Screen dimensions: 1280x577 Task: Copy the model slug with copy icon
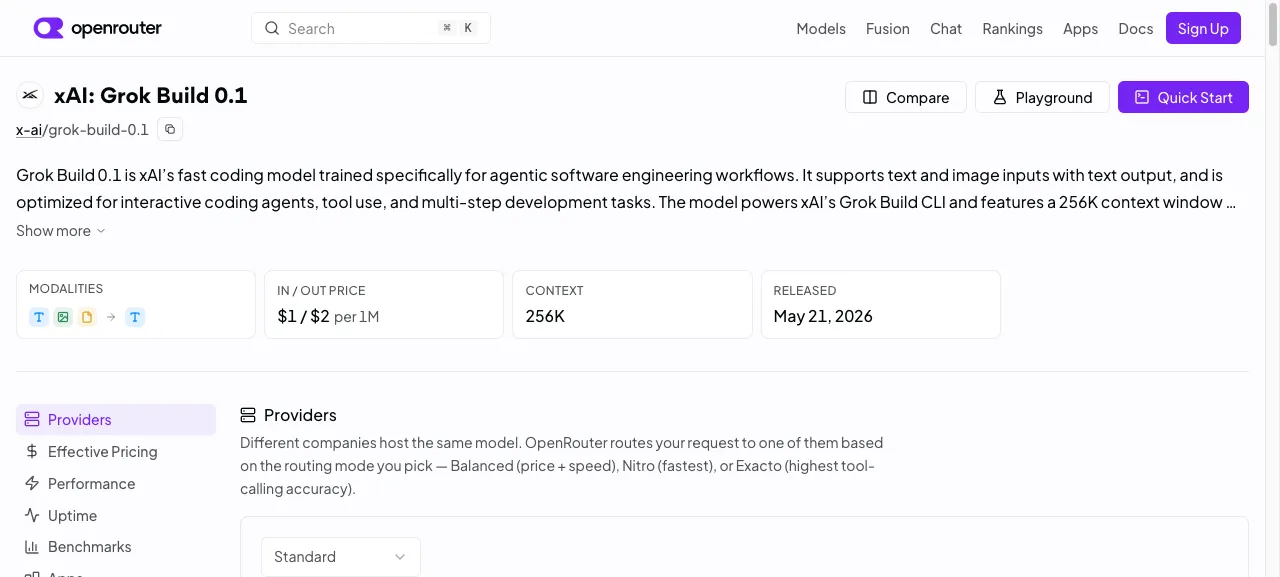coord(170,129)
